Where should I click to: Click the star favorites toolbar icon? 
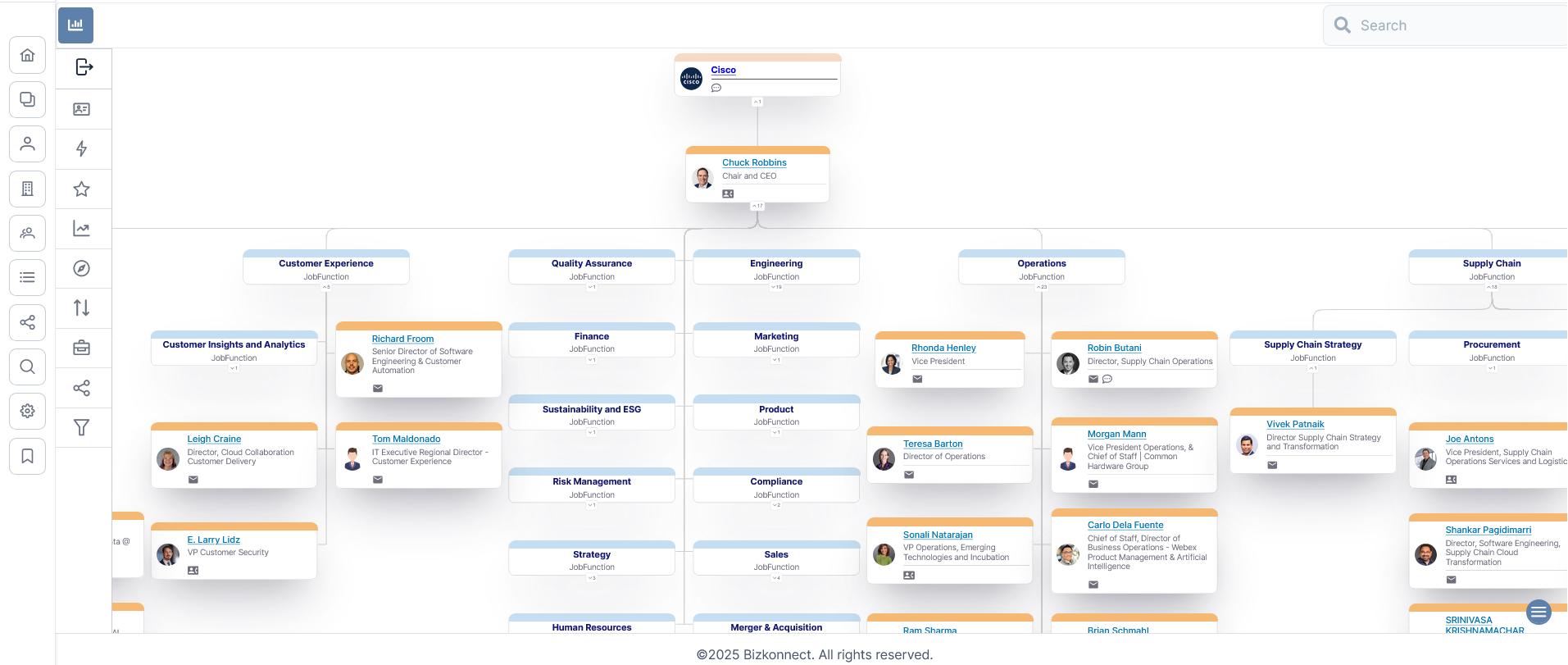[x=82, y=189]
